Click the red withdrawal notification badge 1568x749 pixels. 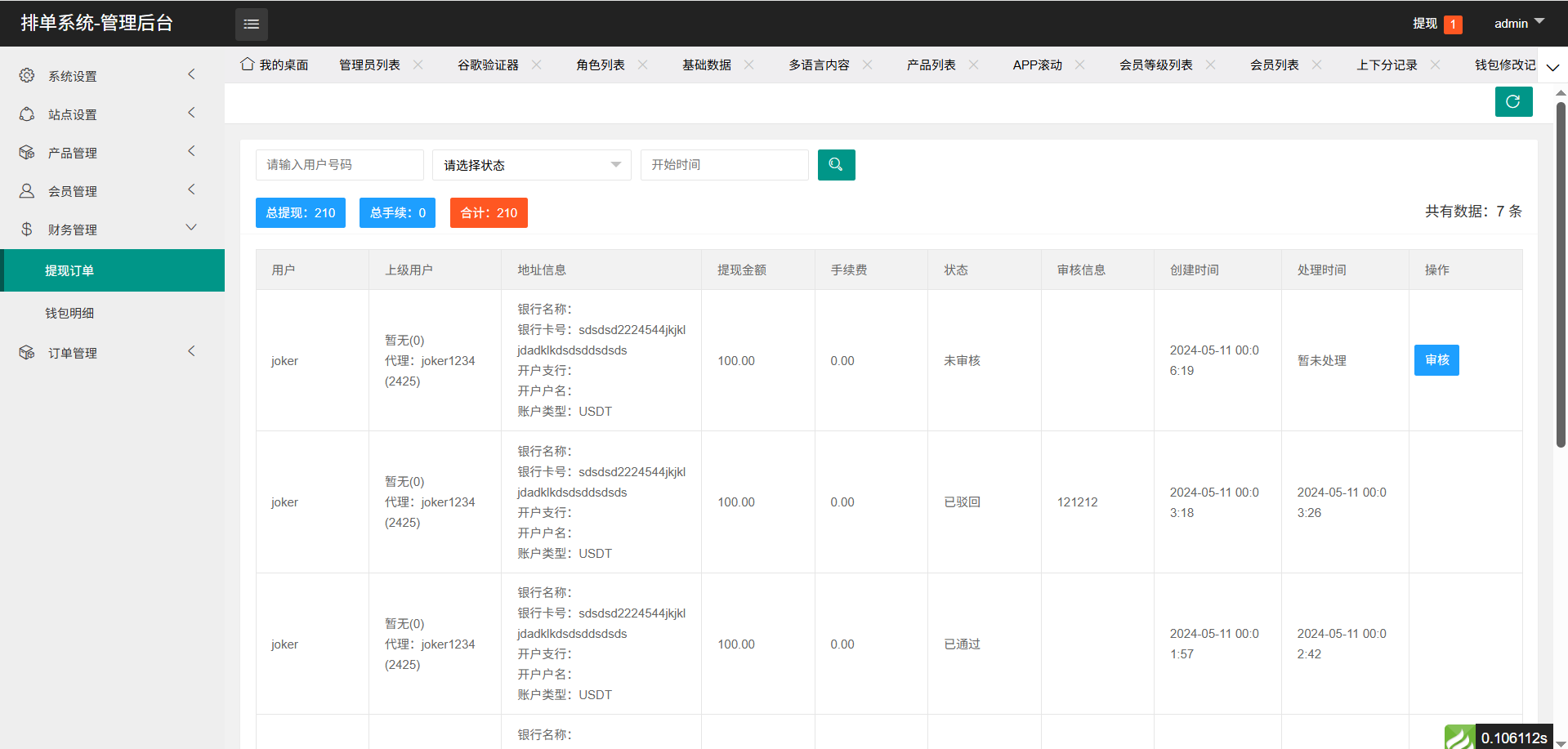(1453, 25)
